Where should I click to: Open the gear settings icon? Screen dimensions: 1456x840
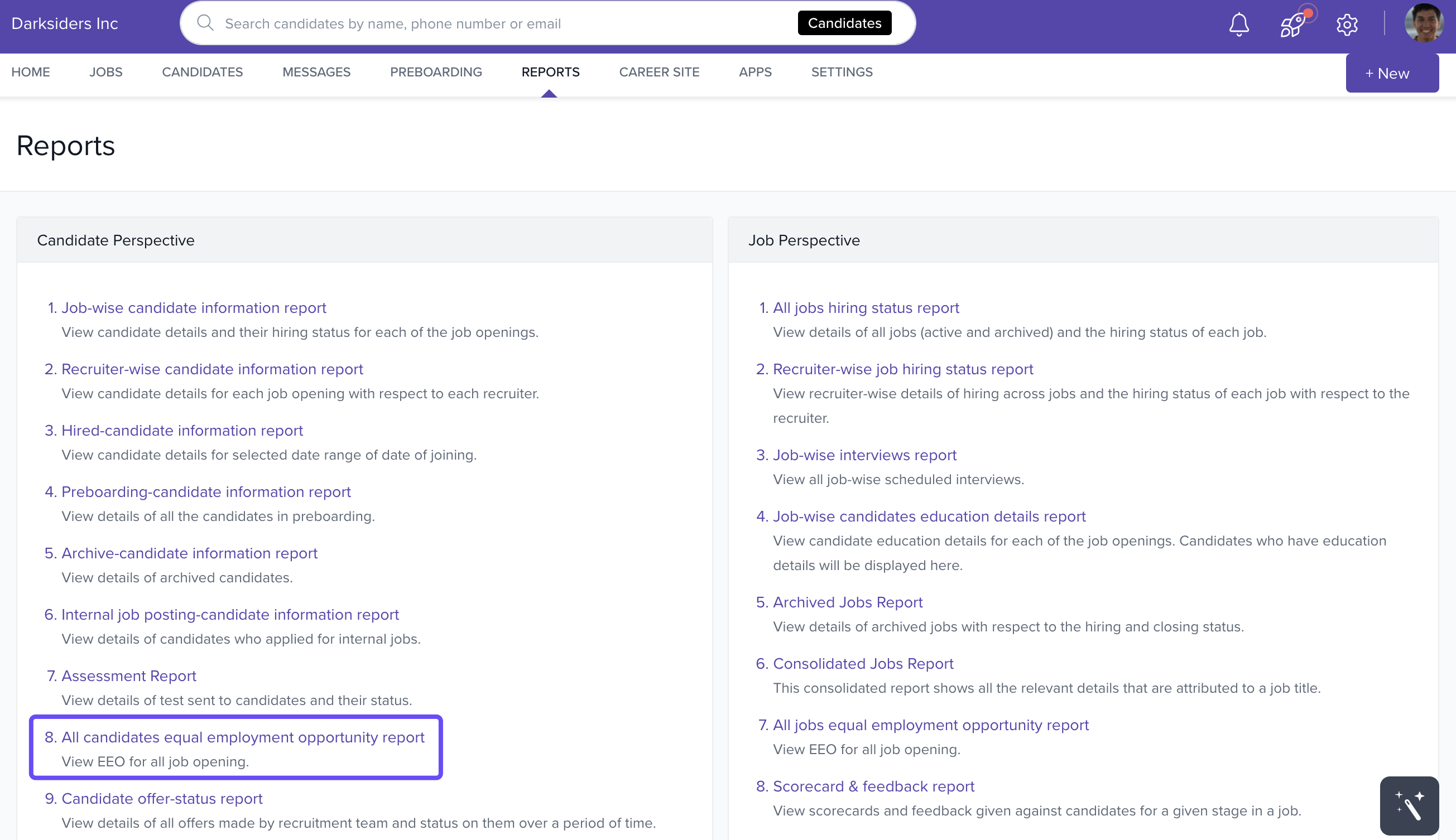pyautogui.click(x=1347, y=24)
